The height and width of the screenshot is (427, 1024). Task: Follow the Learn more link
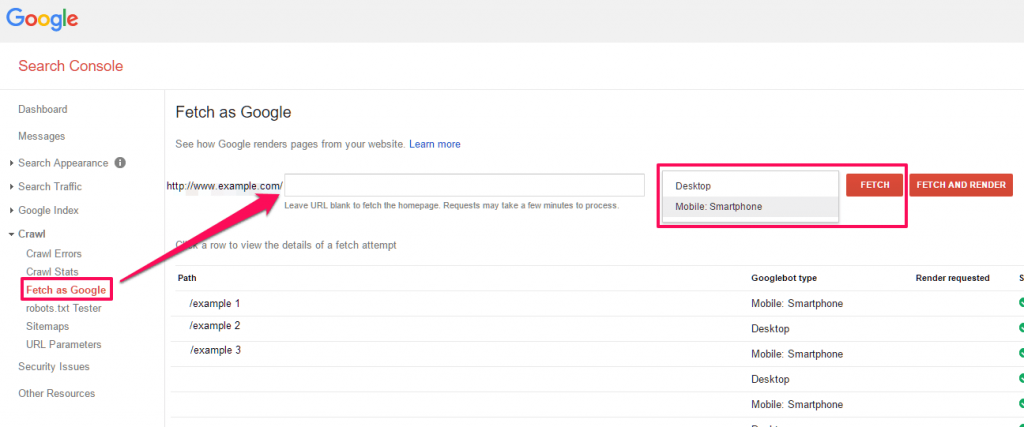tap(434, 144)
